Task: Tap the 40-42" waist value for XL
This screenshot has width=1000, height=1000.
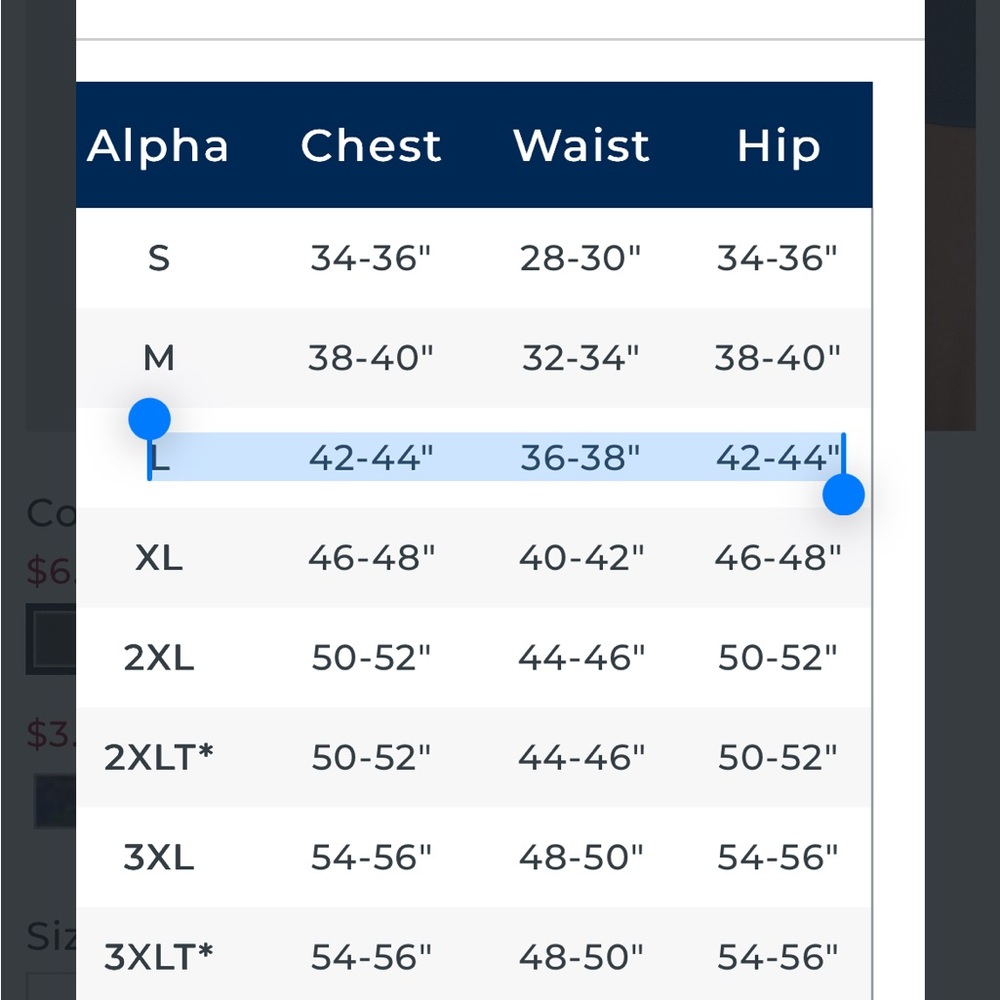Action: coord(581,558)
